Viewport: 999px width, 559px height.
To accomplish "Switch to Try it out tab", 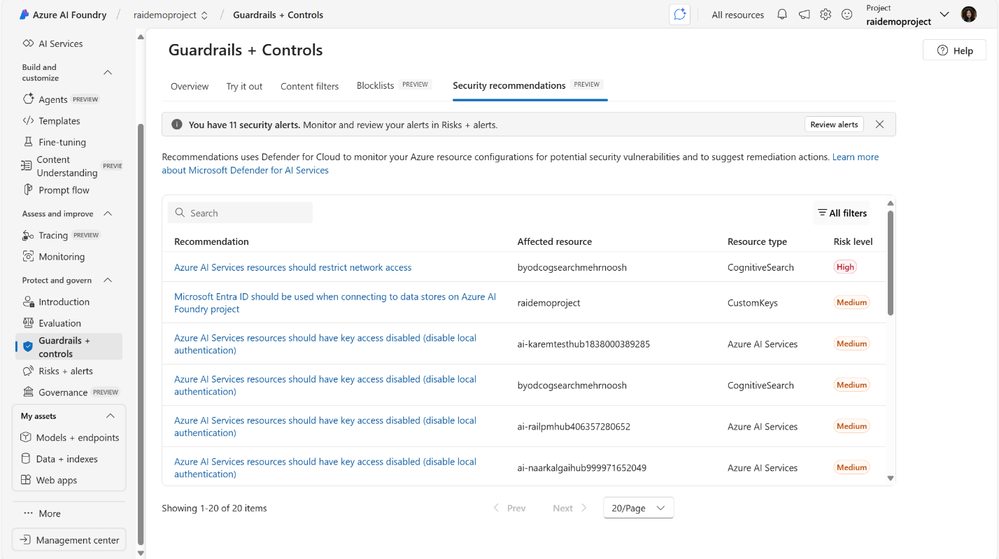I will click(x=244, y=86).
